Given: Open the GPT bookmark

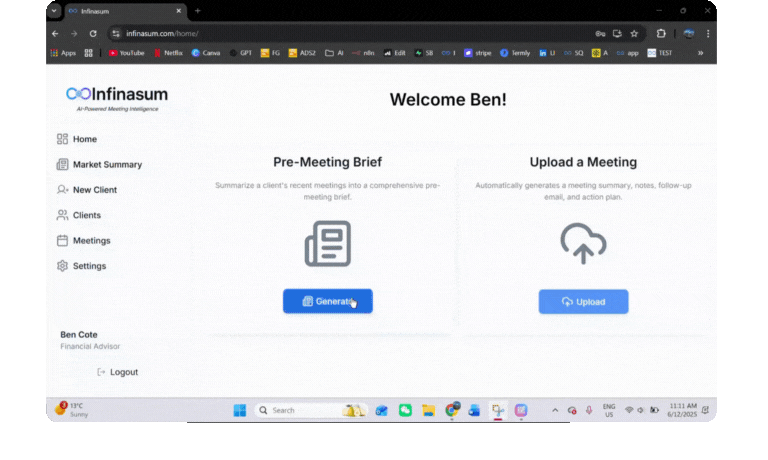Looking at the screenshot, I should tap(240, 53).
